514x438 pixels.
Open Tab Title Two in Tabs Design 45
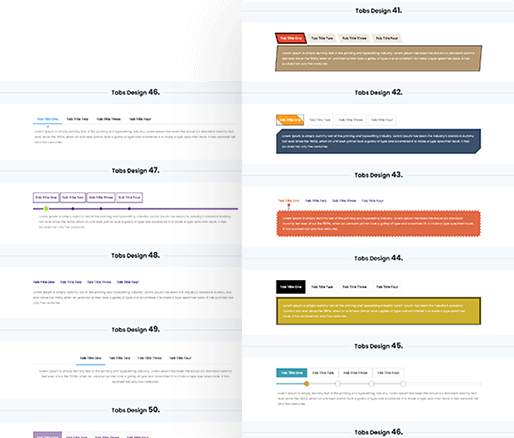click(323, 373)
